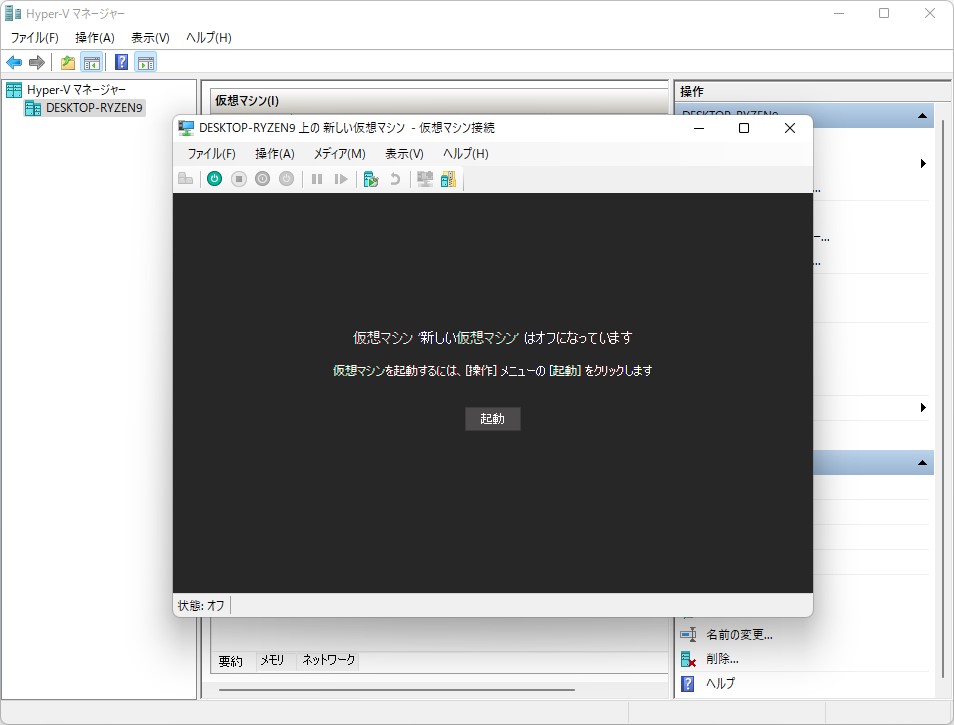The height and width of the screenshot is (725, 954).
Task: Click the horizontal scrollbar below the tabs
Action: [x=397, y=690]
